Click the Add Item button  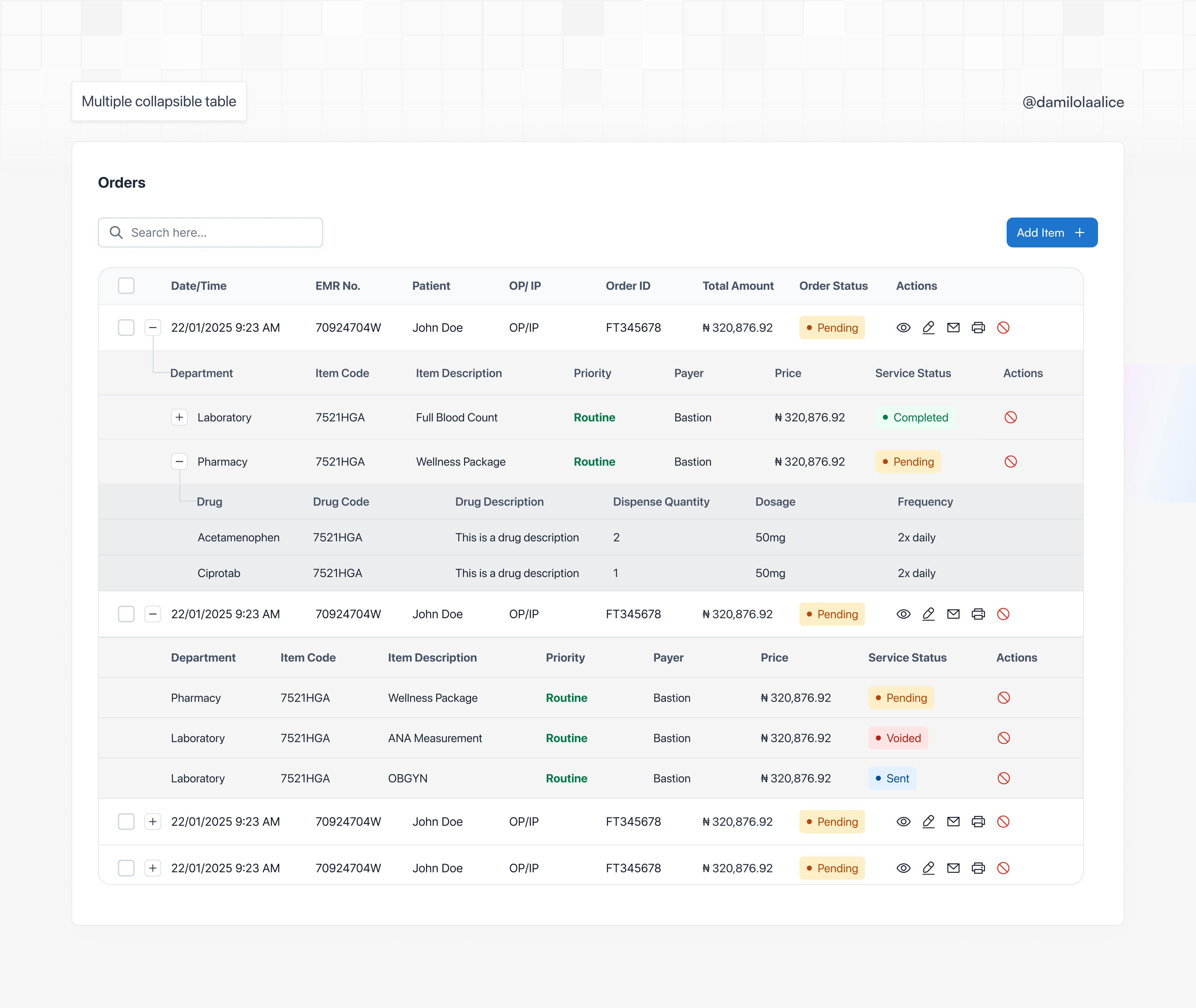(x=1051, y=232)
